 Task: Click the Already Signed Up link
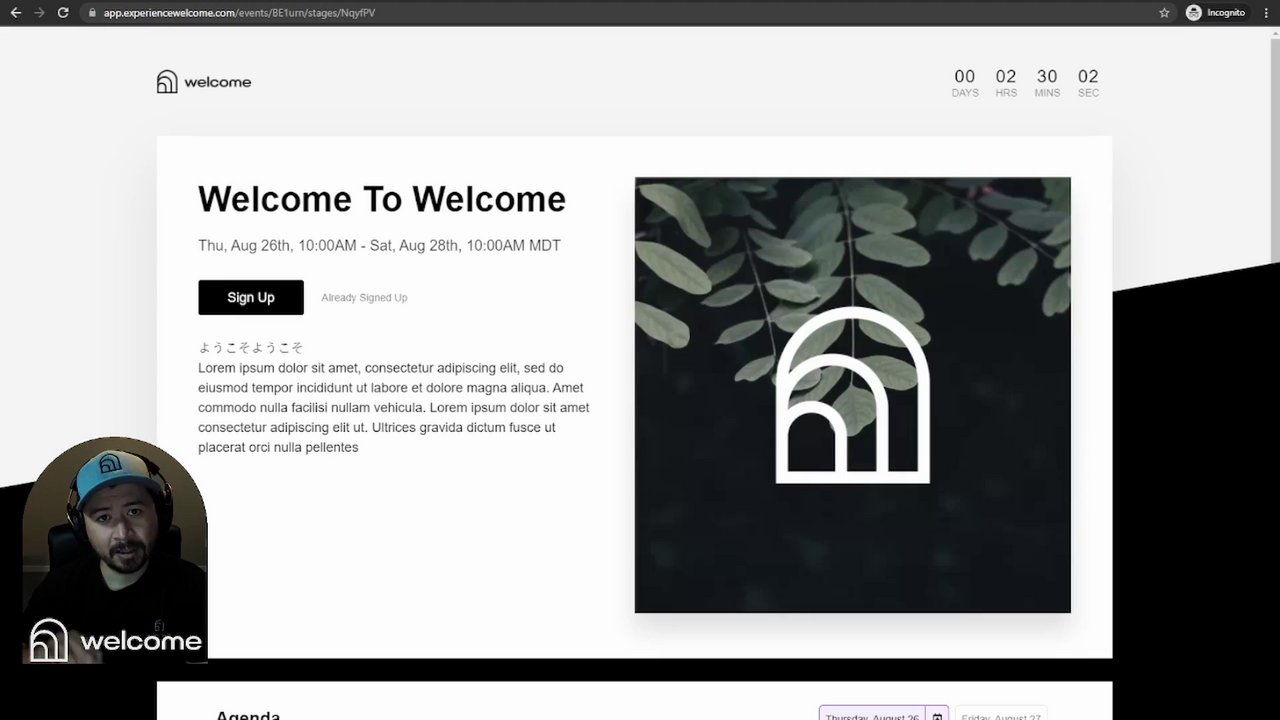[x=364, y=298]
